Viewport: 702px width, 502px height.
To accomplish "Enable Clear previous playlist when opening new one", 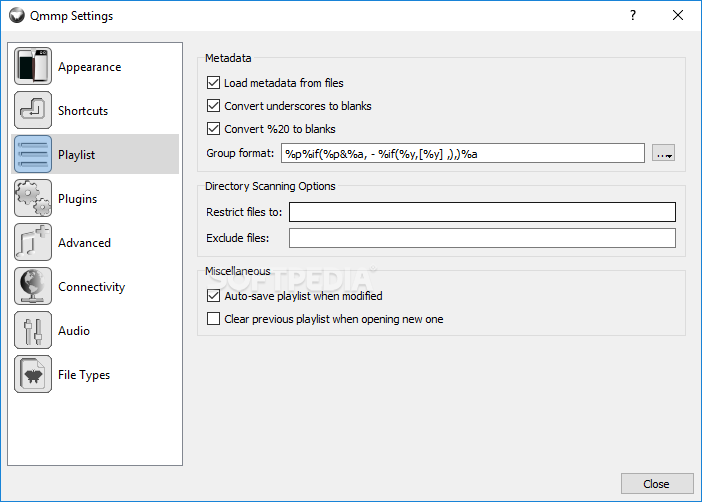I will [x=214, y=319].
